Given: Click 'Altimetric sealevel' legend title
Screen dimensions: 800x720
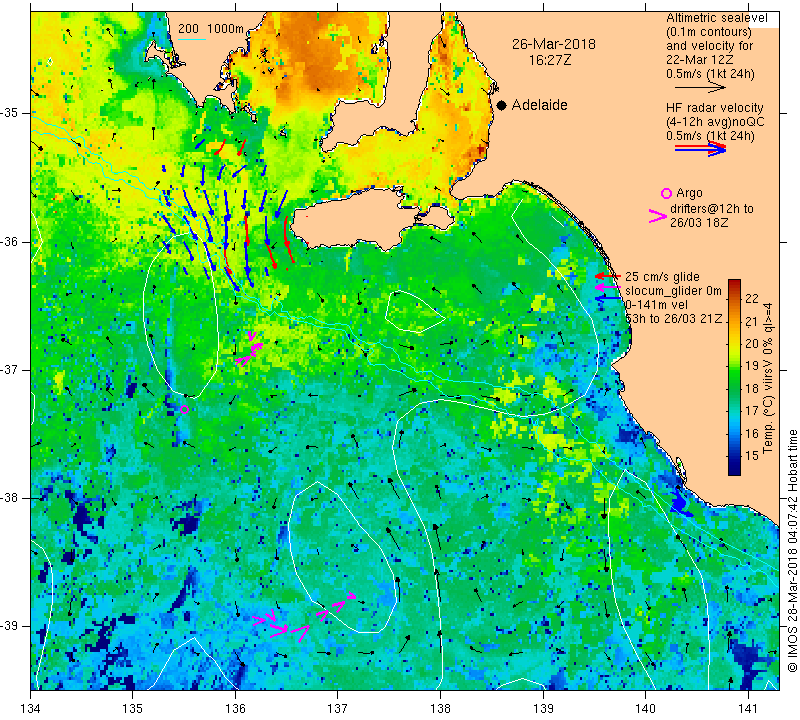Looking at the screenshot, I should tap(716, 18).
